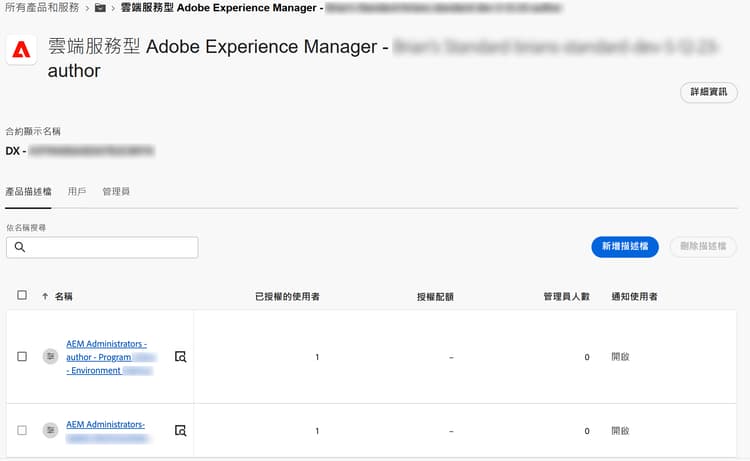Toggle the select-all header checkbox
This screenshot has width=750, height=461.
(22, 296)
